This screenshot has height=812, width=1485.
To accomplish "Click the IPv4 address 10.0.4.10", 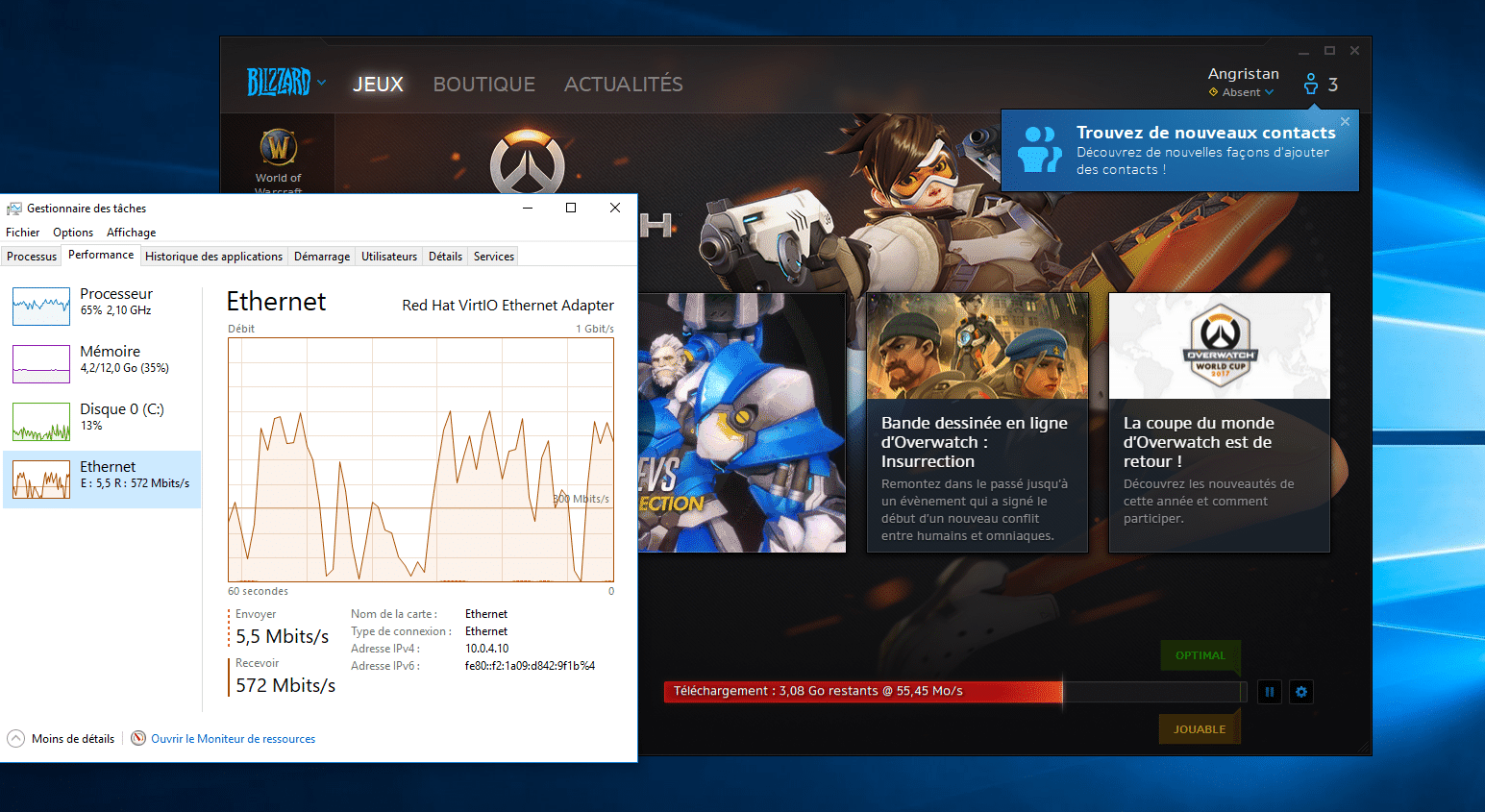I will tap(486, 649).
